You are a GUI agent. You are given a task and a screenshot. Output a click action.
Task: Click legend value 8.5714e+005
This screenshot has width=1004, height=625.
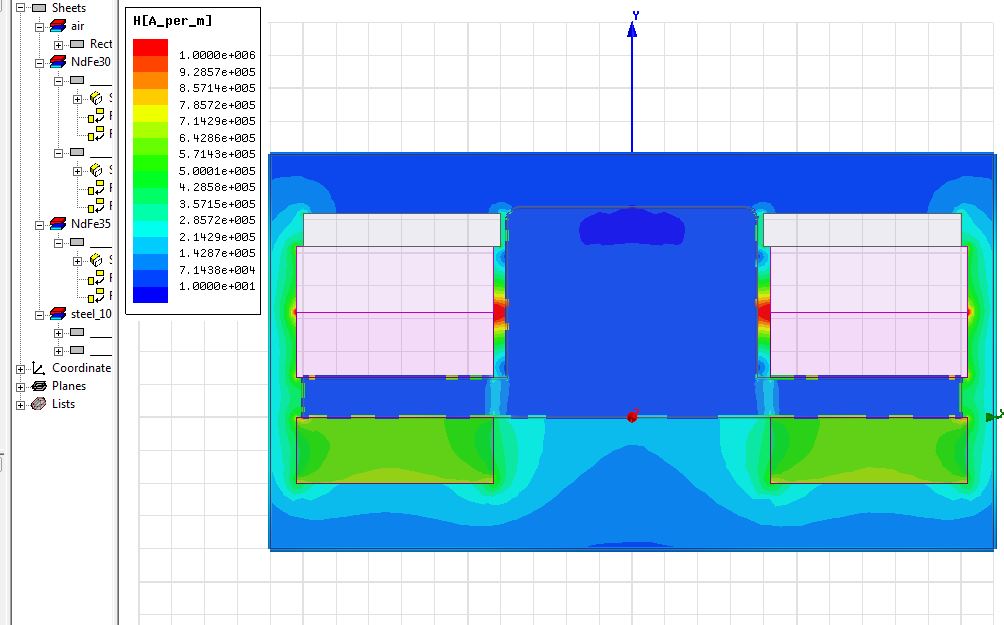[x=217, y=88]
